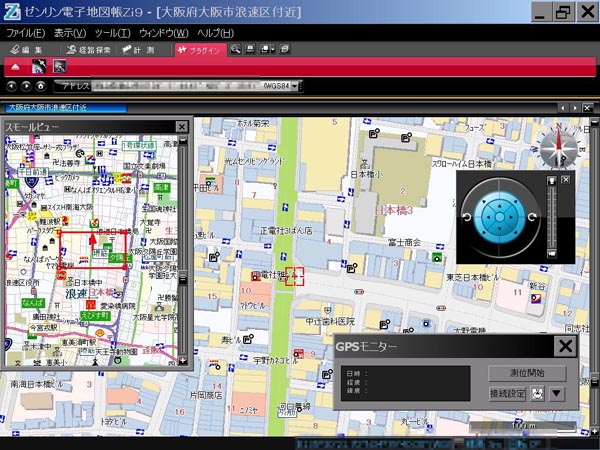Viewport: 600px width, 450px height.
Task: Adjust the small view zoom slider handle
Action: (183, 278)
